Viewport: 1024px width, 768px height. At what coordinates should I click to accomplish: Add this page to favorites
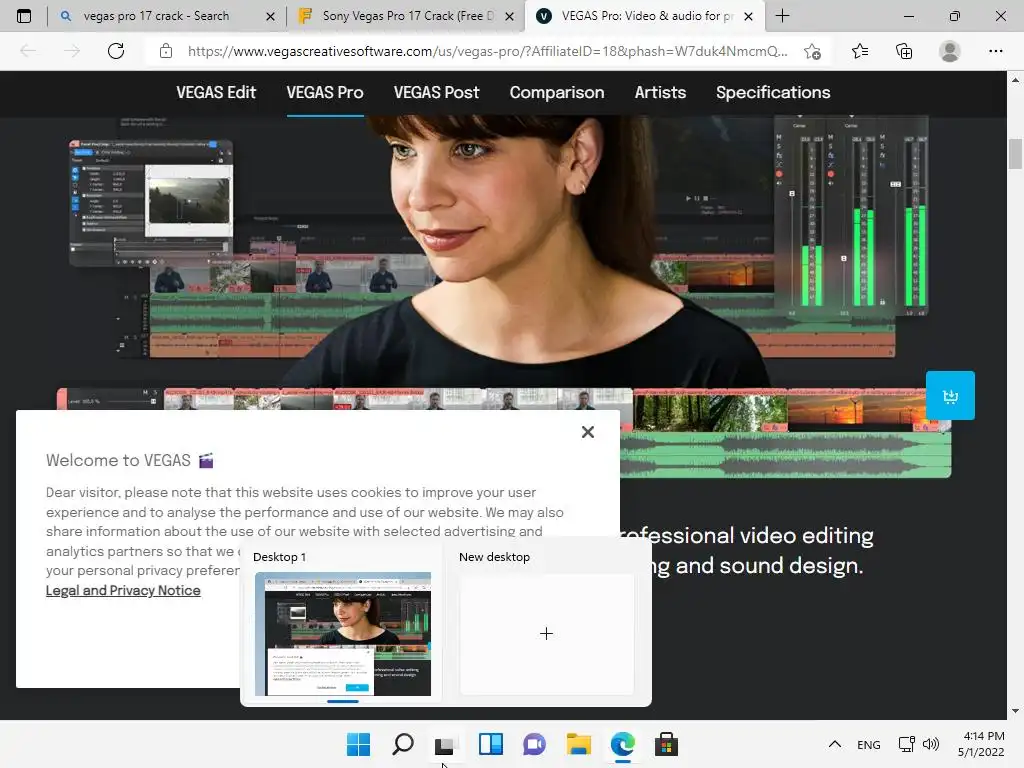(812, 51)
